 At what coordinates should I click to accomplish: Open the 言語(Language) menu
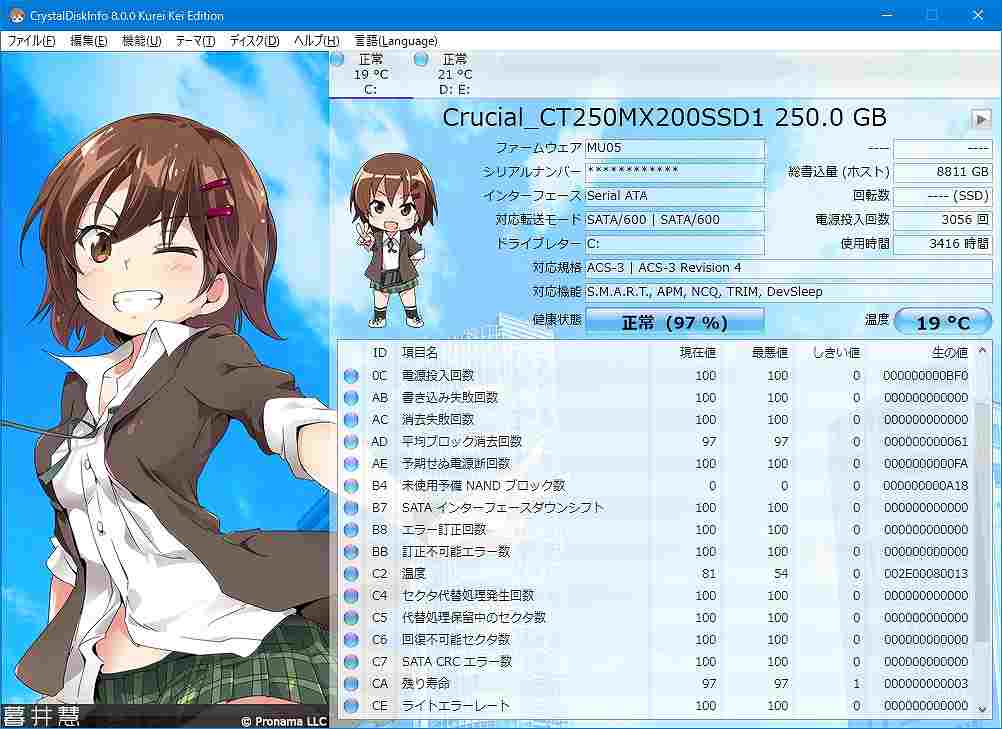pos(396,41)
